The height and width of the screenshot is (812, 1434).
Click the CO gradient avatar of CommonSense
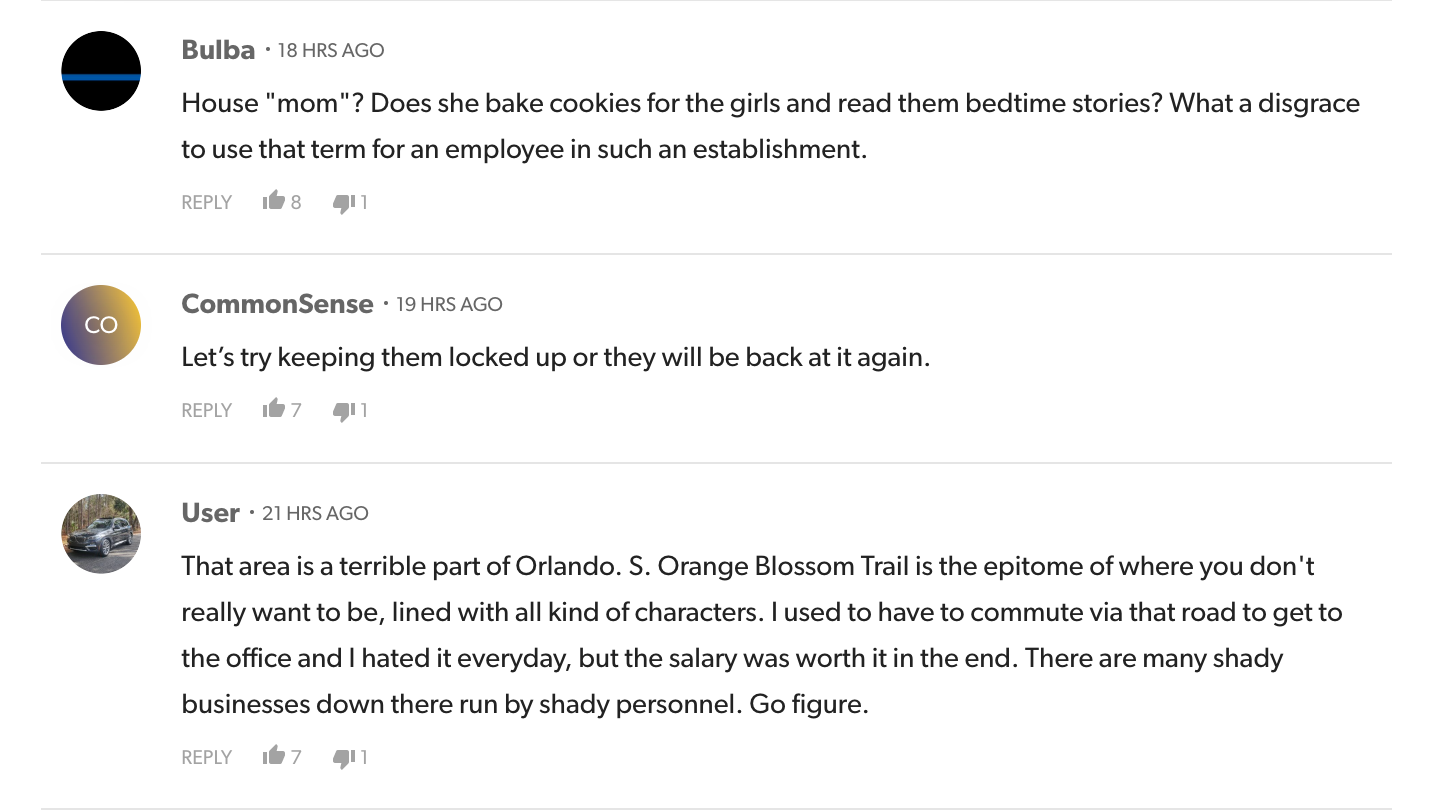(101, 325)
